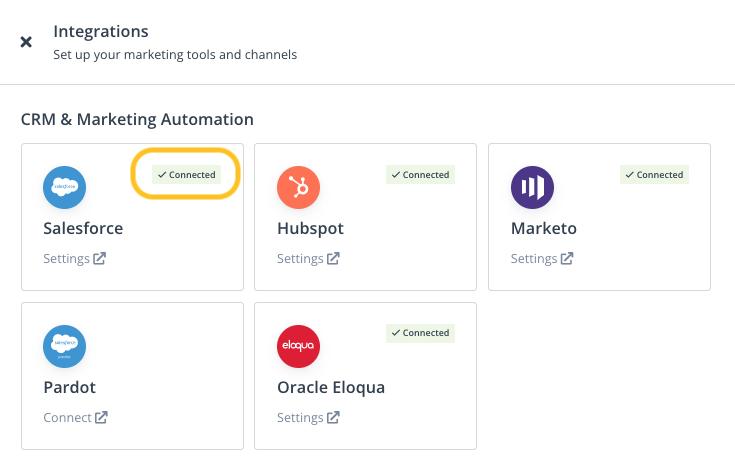Open Oracle Eloqua Settings link
The image size is (735, 463).
tap(300, 418)
